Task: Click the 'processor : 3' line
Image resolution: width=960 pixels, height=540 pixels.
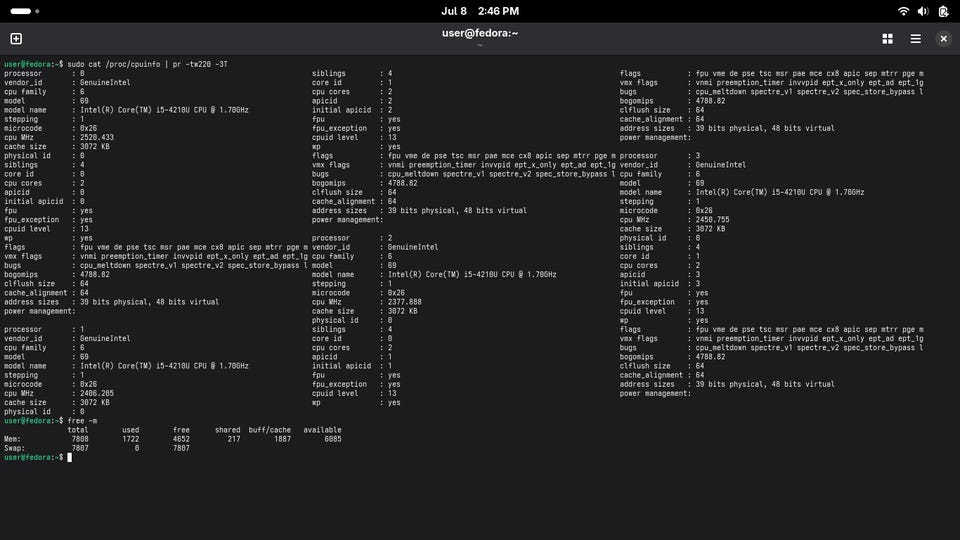Action: [x=660, y=156]
